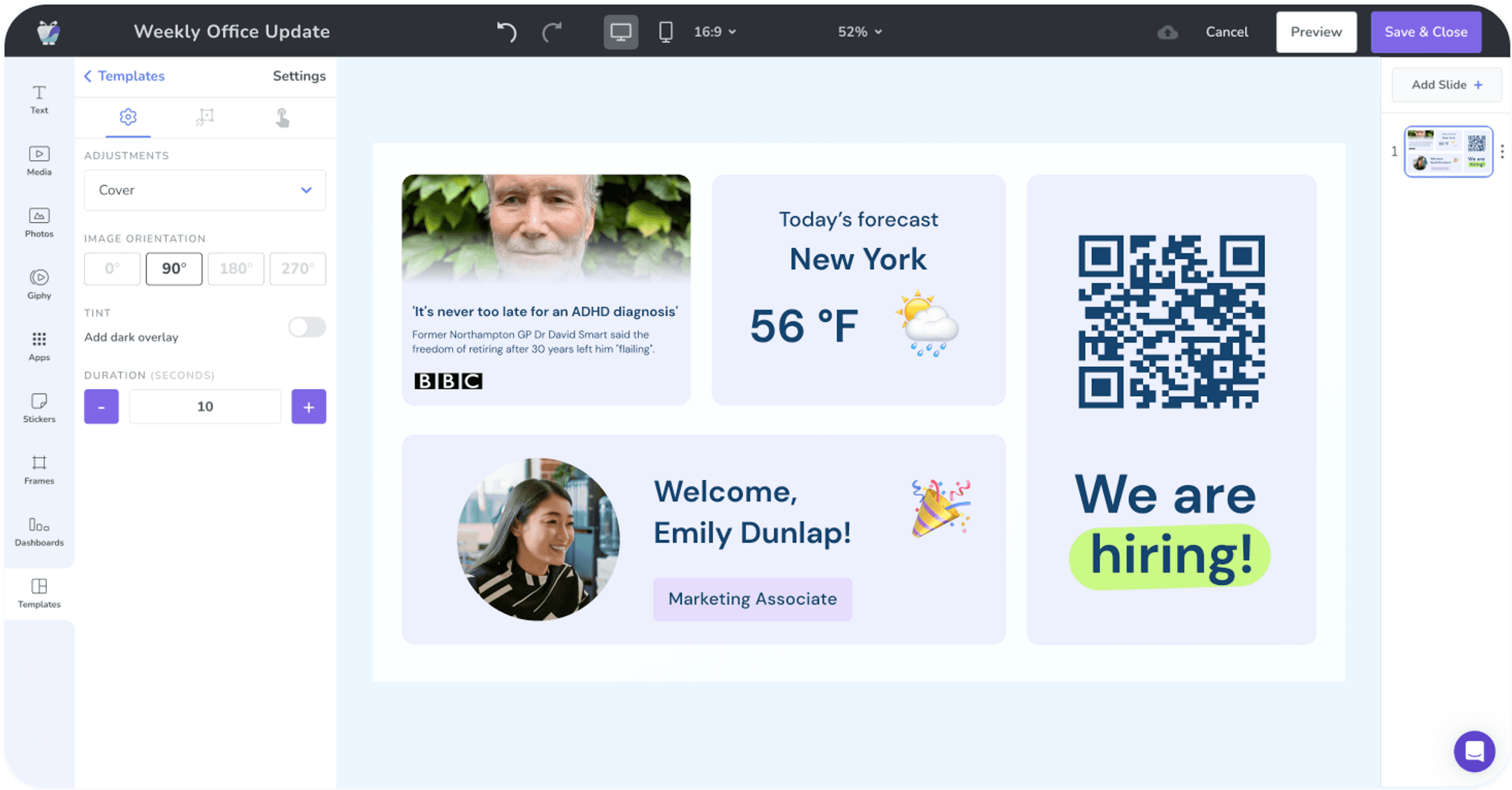Enable the Add dark overlay tint
The image size is (1512, 790).
click(x=306, y=327)
